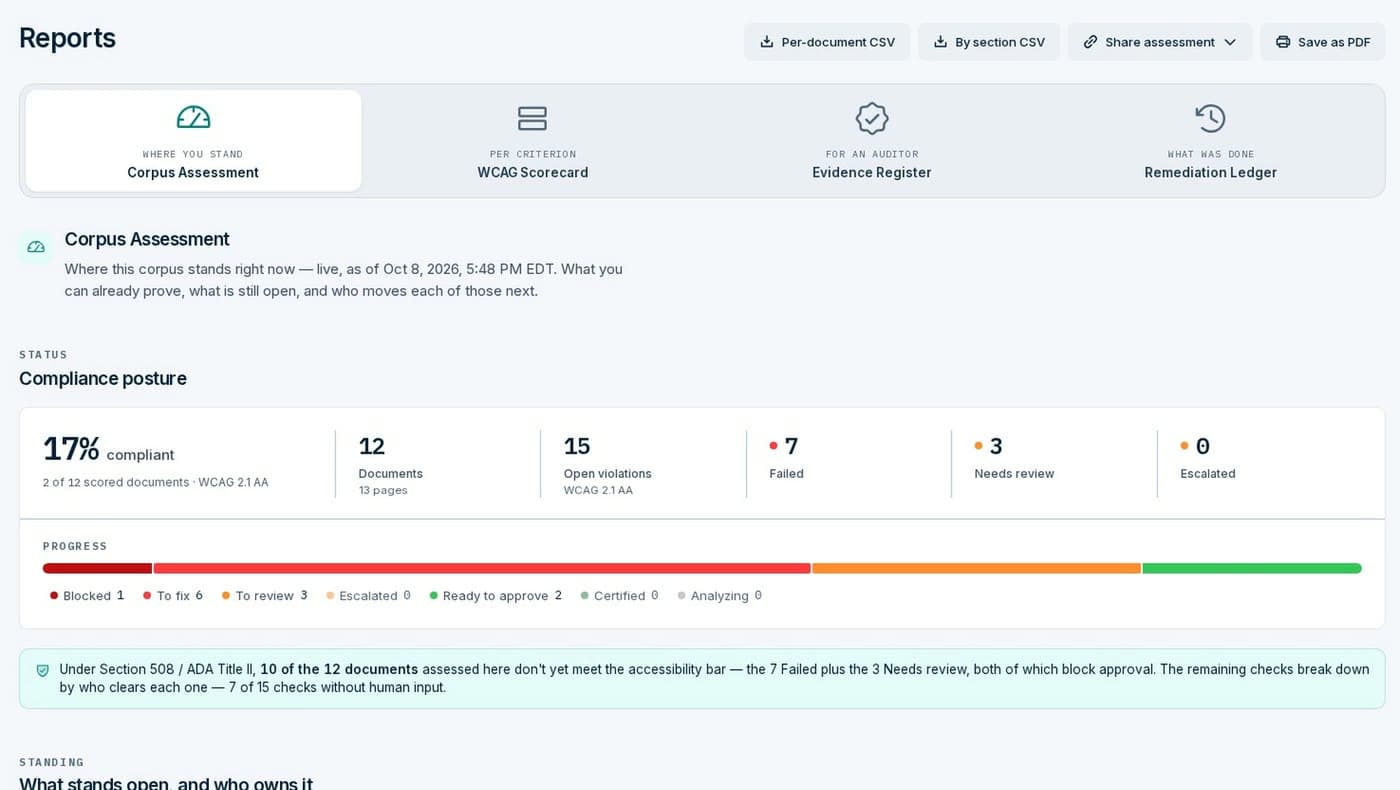
Task: Click the download icon on Per-document CSV
Action: click(767, 42)
